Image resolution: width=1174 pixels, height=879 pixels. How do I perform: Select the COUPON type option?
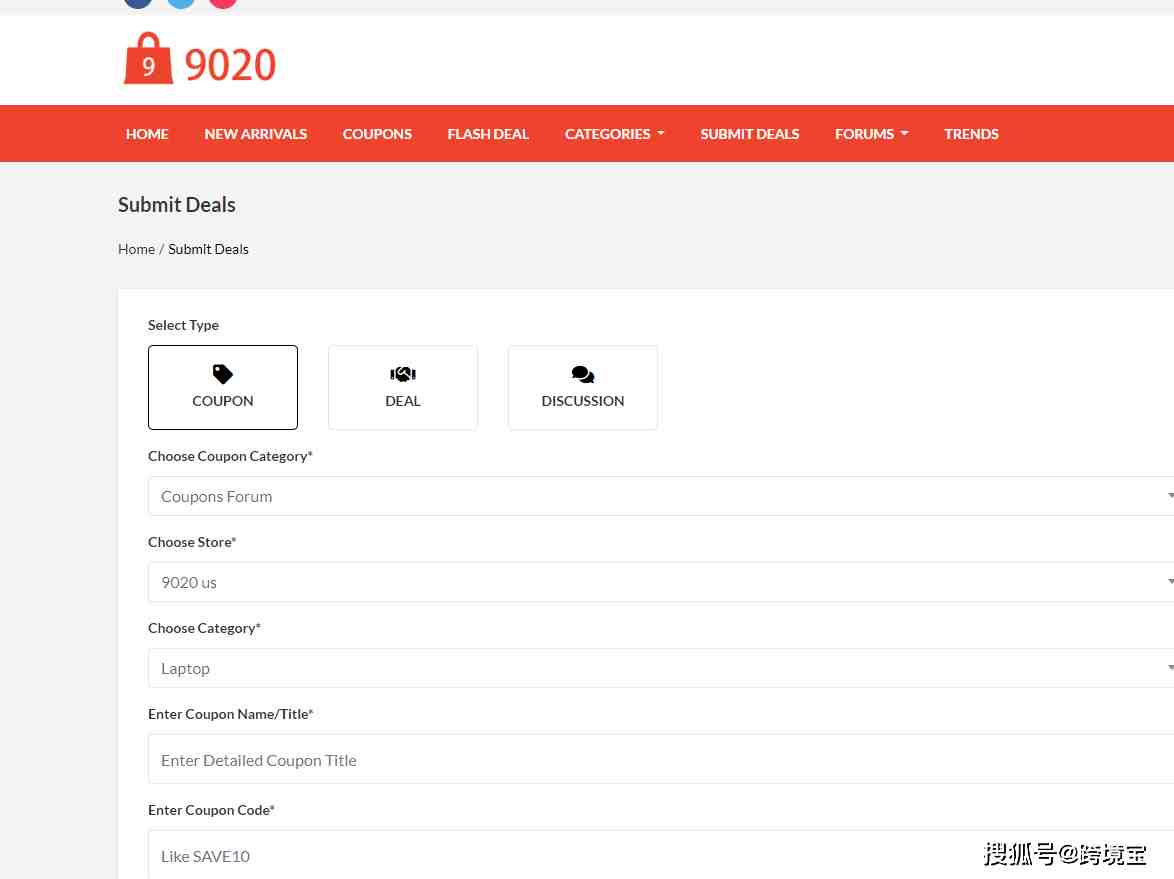pyautogui.click(x=223, y=387)
